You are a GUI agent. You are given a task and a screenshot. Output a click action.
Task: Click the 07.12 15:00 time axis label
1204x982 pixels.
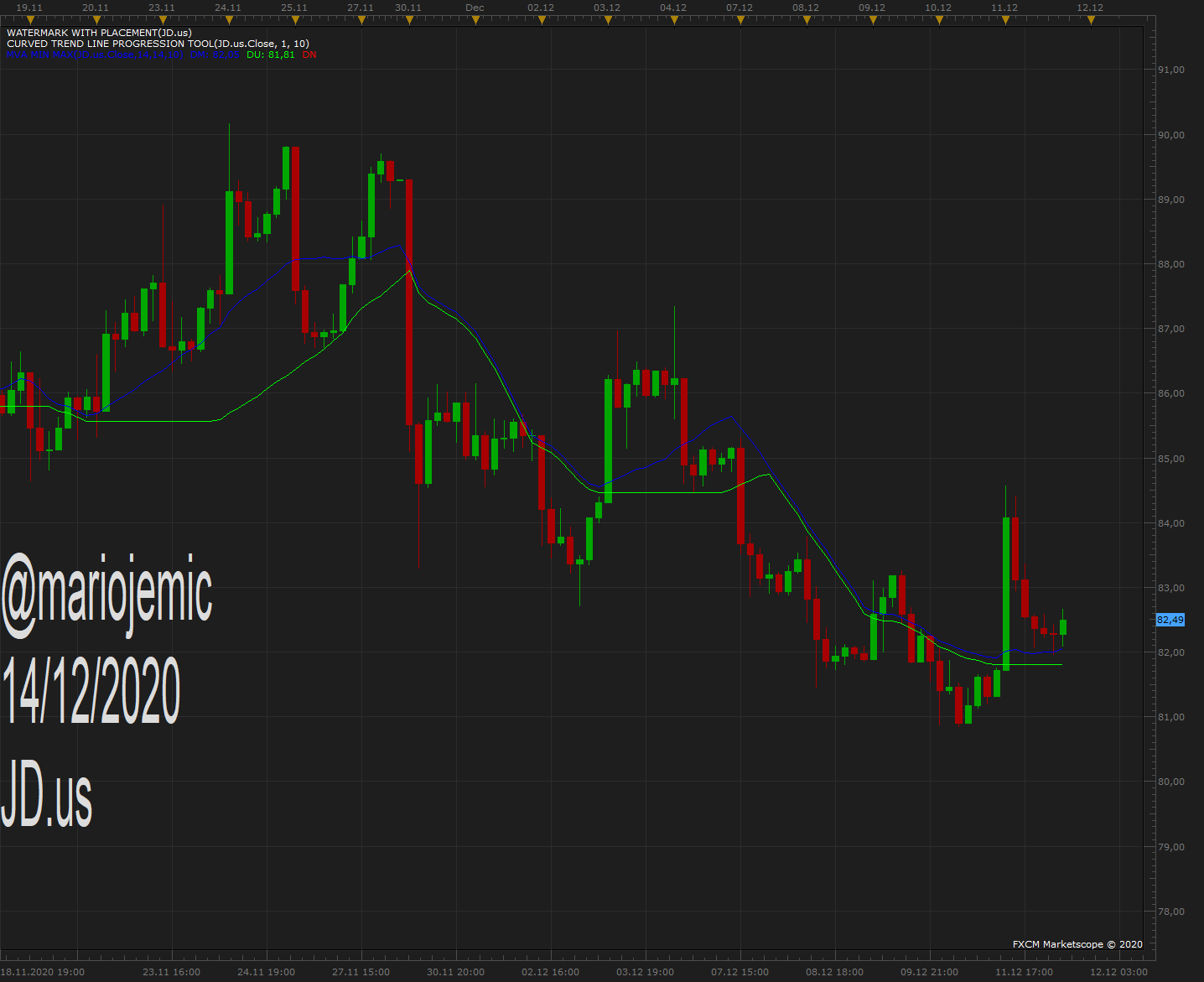click(740, 972)
